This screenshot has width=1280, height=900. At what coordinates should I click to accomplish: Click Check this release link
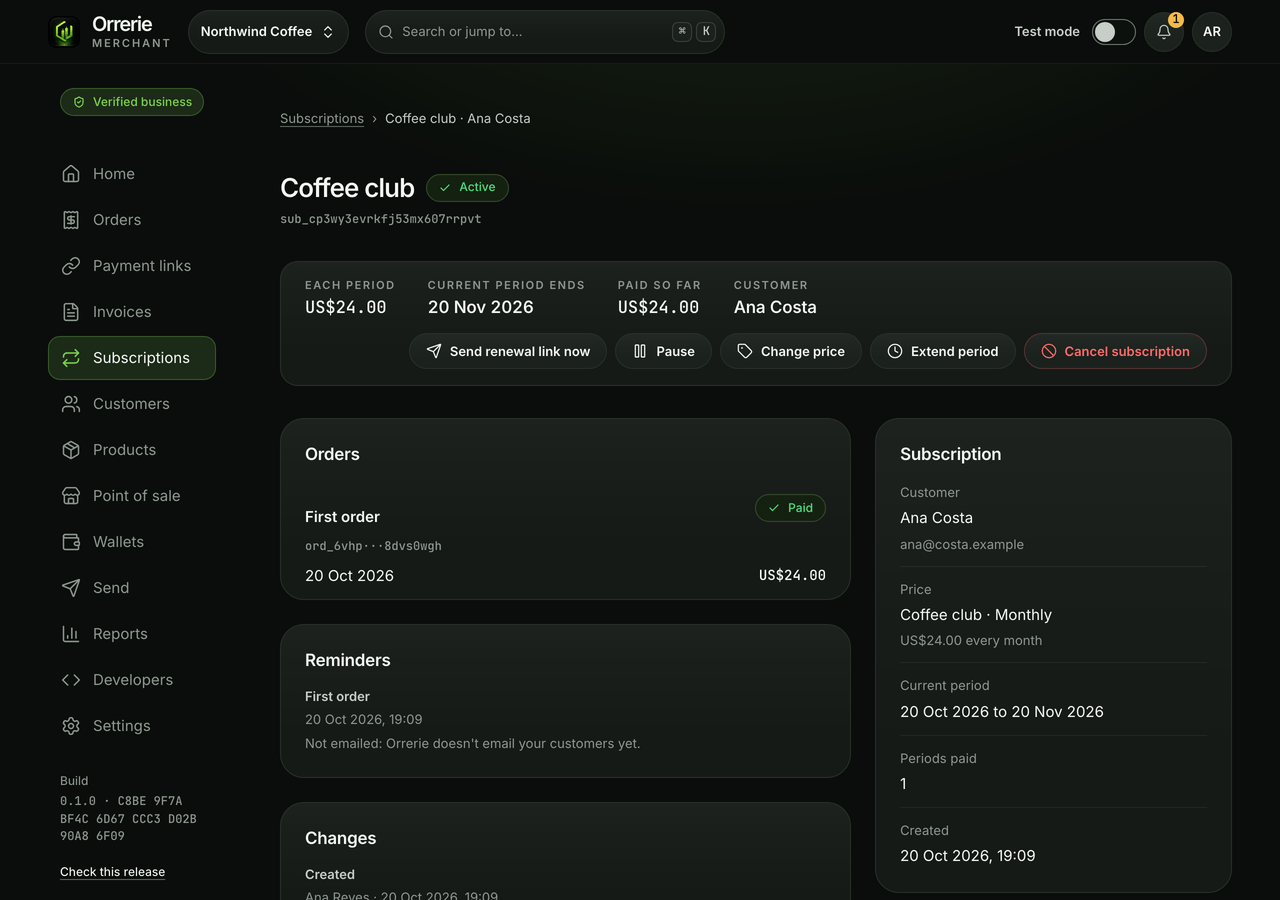(112, 872)
